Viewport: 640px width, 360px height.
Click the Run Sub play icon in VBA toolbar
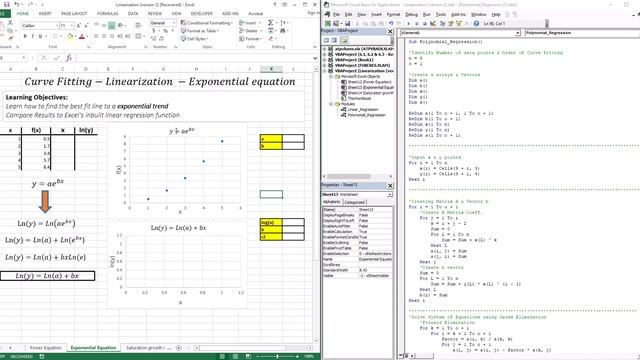point(408,24)
